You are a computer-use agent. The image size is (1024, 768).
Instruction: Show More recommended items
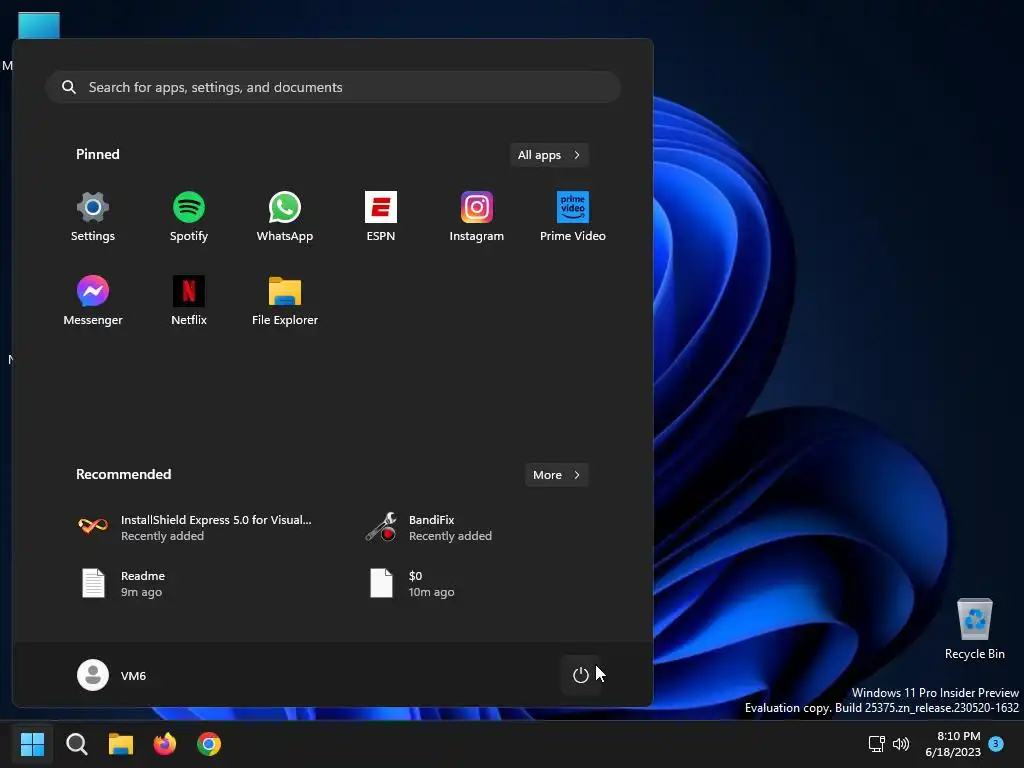(556, 475)
